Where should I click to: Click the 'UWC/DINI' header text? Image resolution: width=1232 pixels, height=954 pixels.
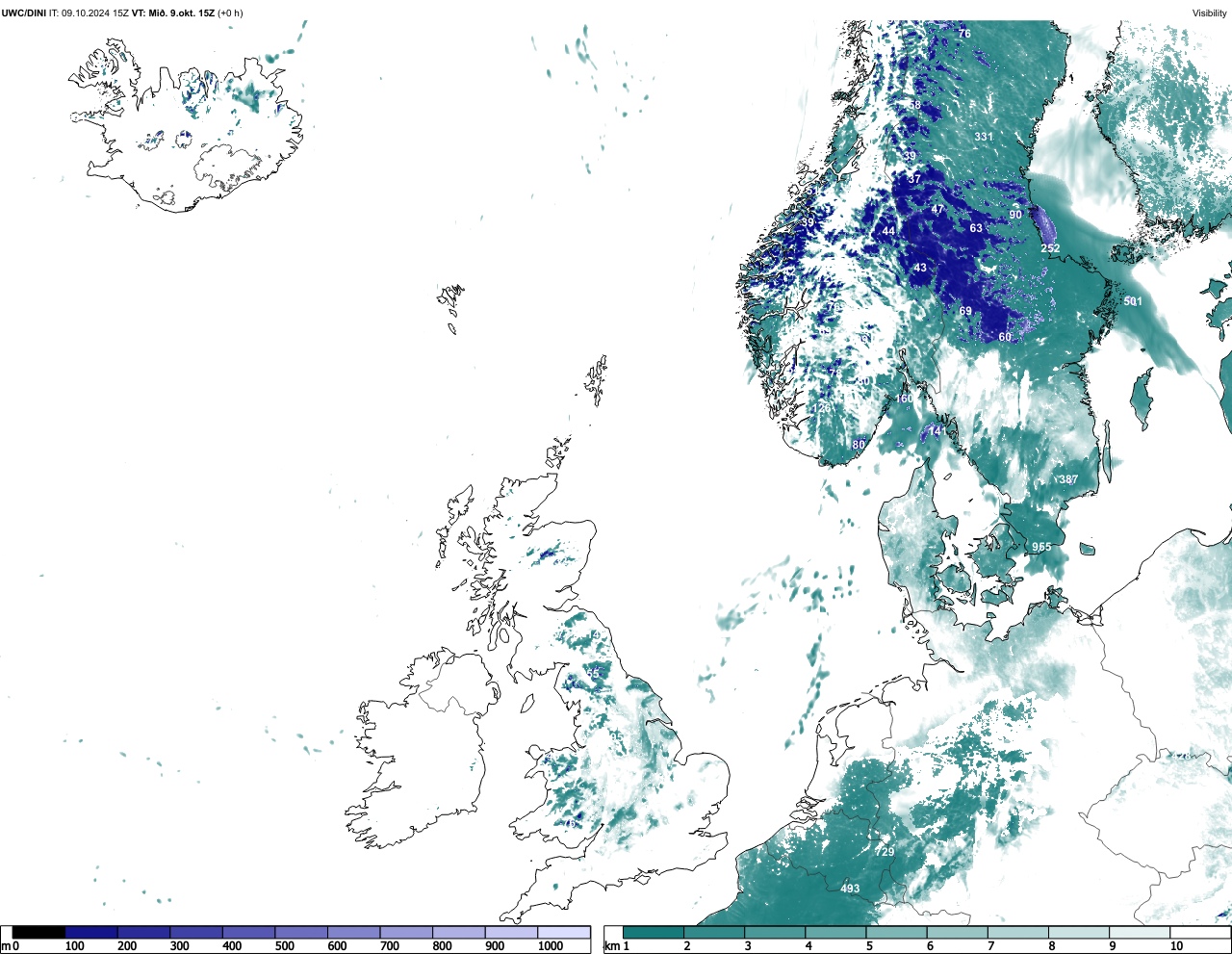[x=24, y=13]
